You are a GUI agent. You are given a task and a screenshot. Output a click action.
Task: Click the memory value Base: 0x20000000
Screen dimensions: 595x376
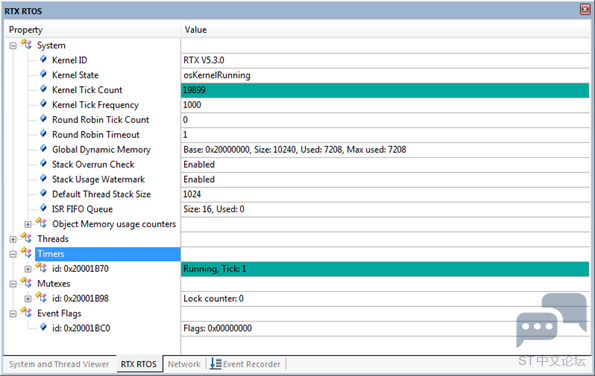coord(294,149)
